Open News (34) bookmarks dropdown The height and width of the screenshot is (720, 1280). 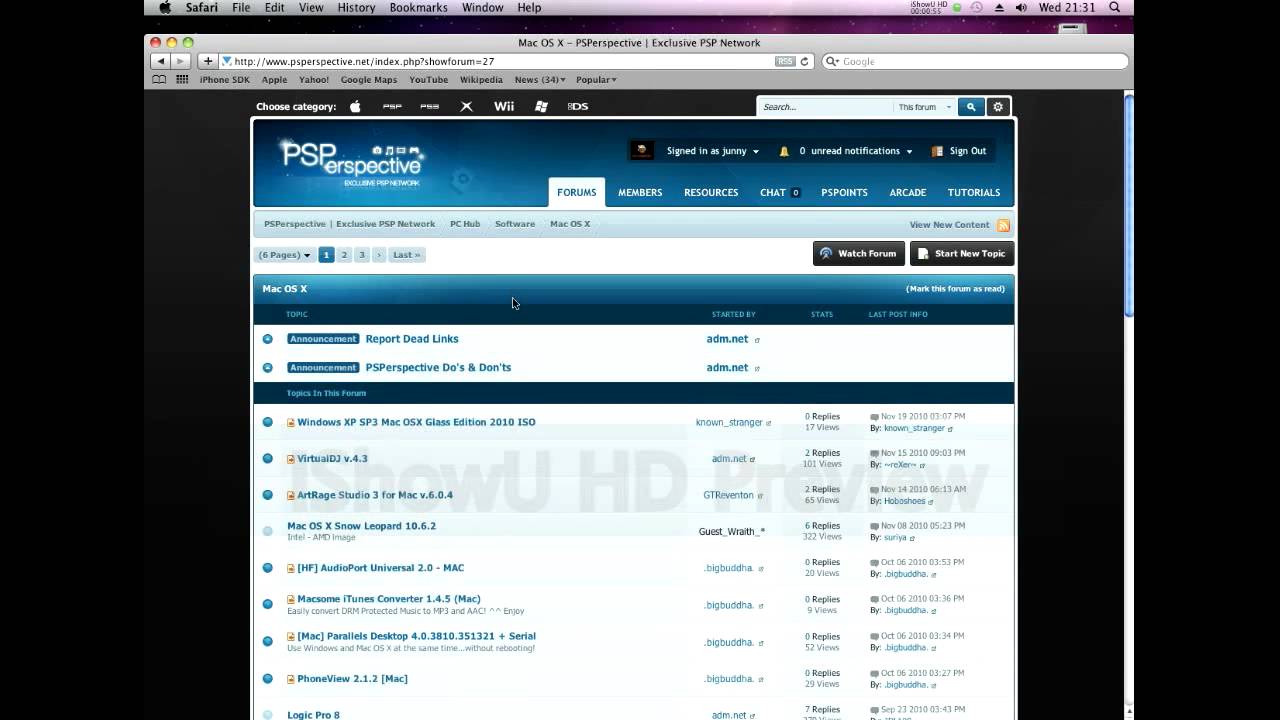540,79
